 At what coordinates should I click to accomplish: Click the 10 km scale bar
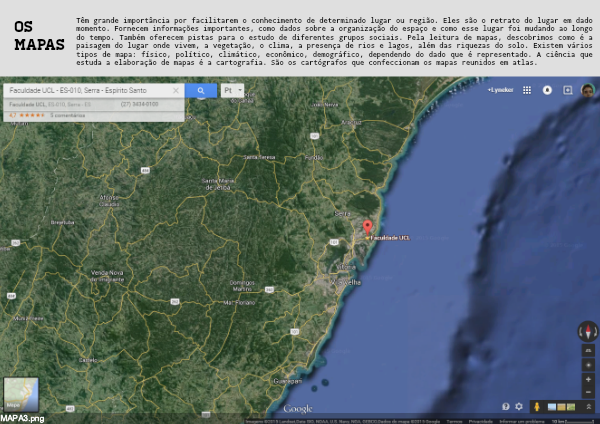click(573, 421)
